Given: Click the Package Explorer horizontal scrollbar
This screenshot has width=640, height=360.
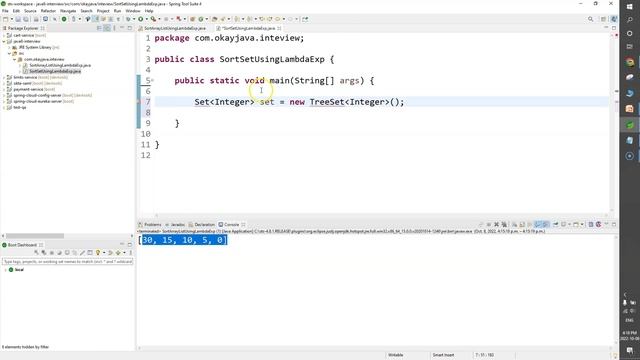Looking at the screenshot, I should pyautogui.click(x=35, y=236).
